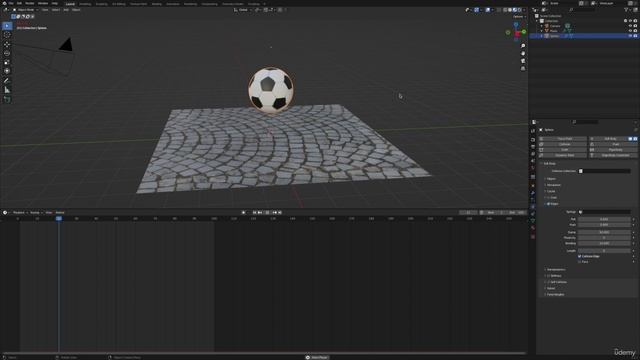Click the Fluid physics button
The width and height of the screenshot is (640, 360).
[613, 144]
